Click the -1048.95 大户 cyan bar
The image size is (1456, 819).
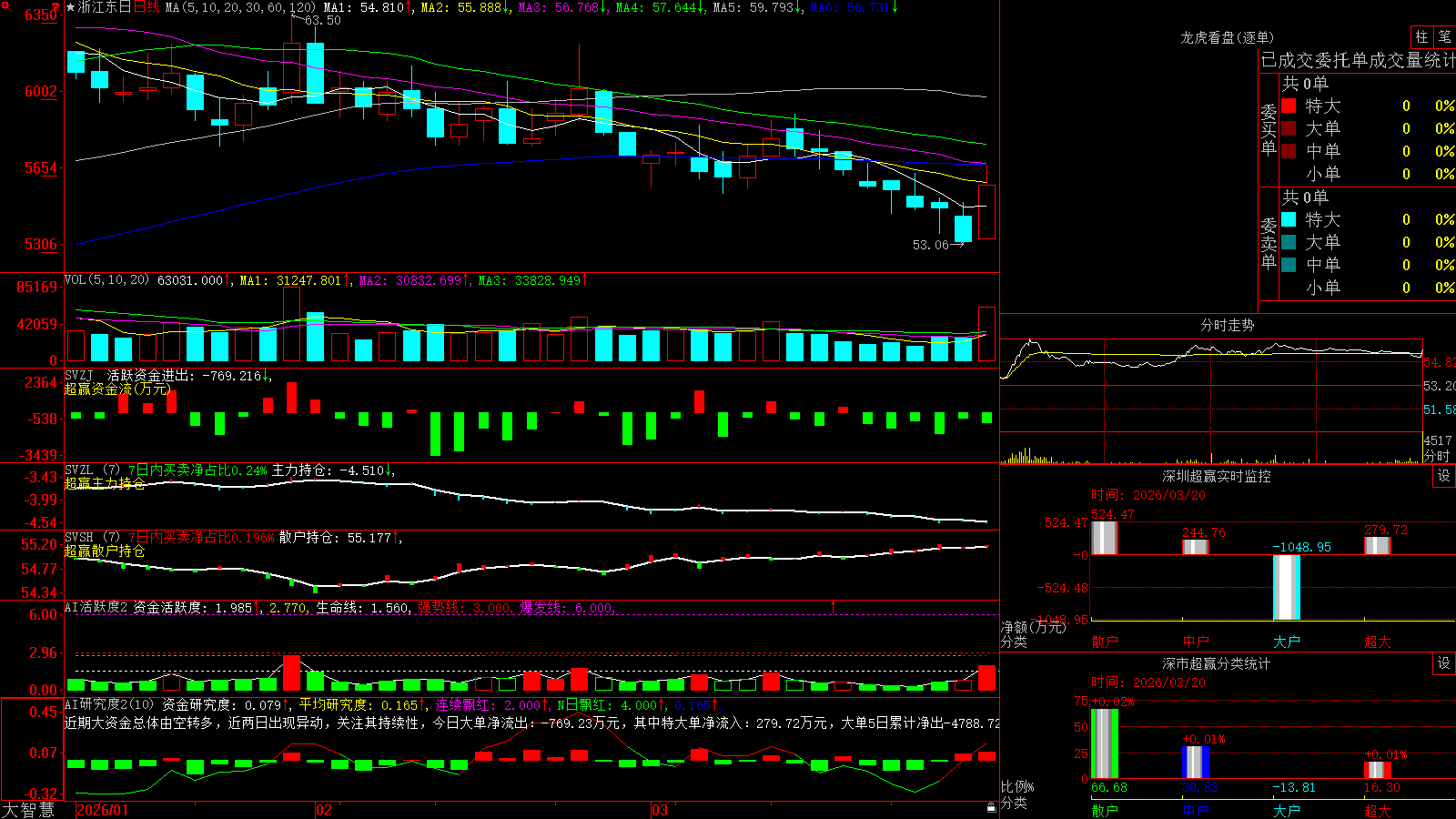click(1287, 587)
